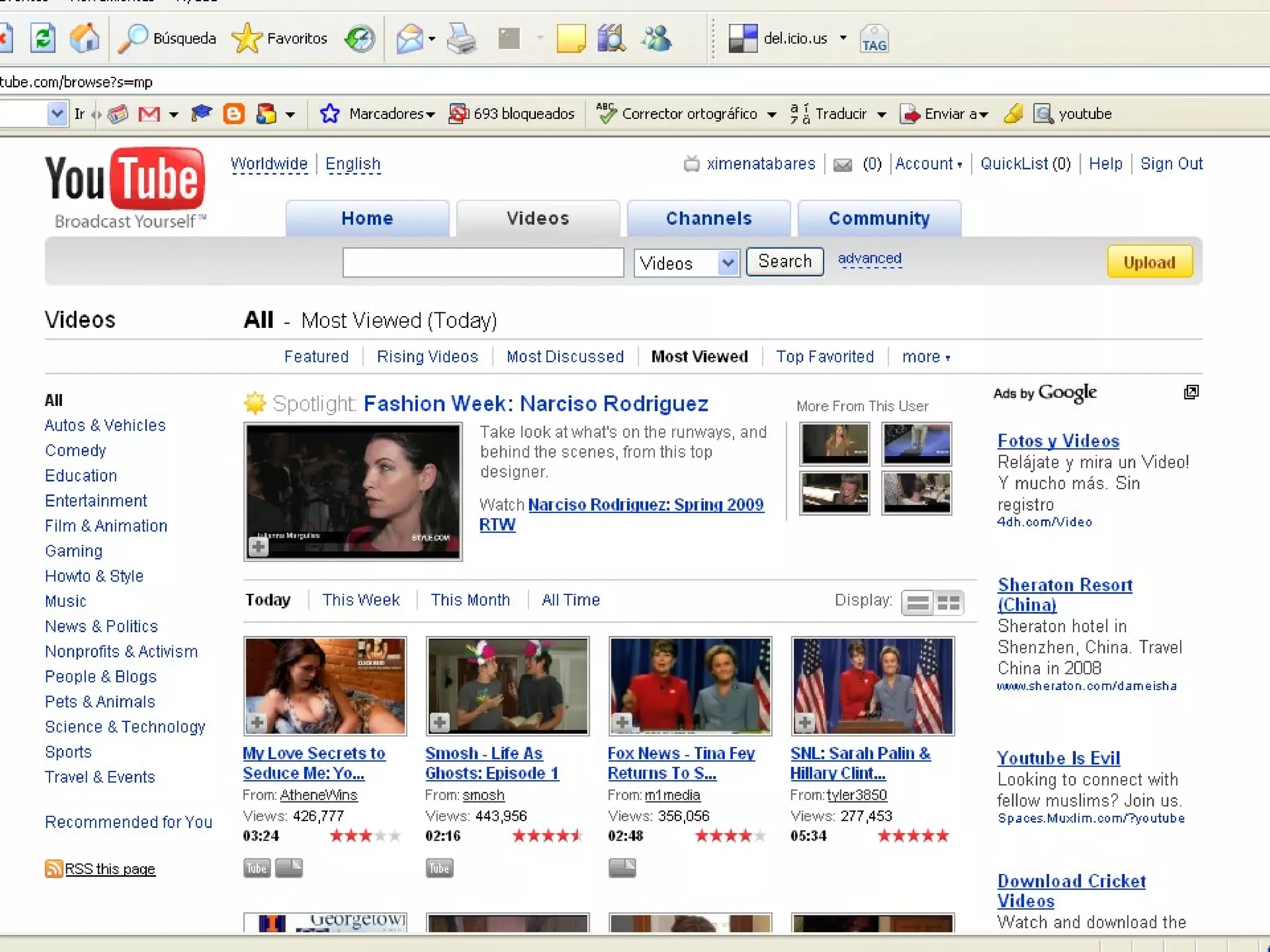
Task: Click the YouTube search text field
Action: point(482,262)
